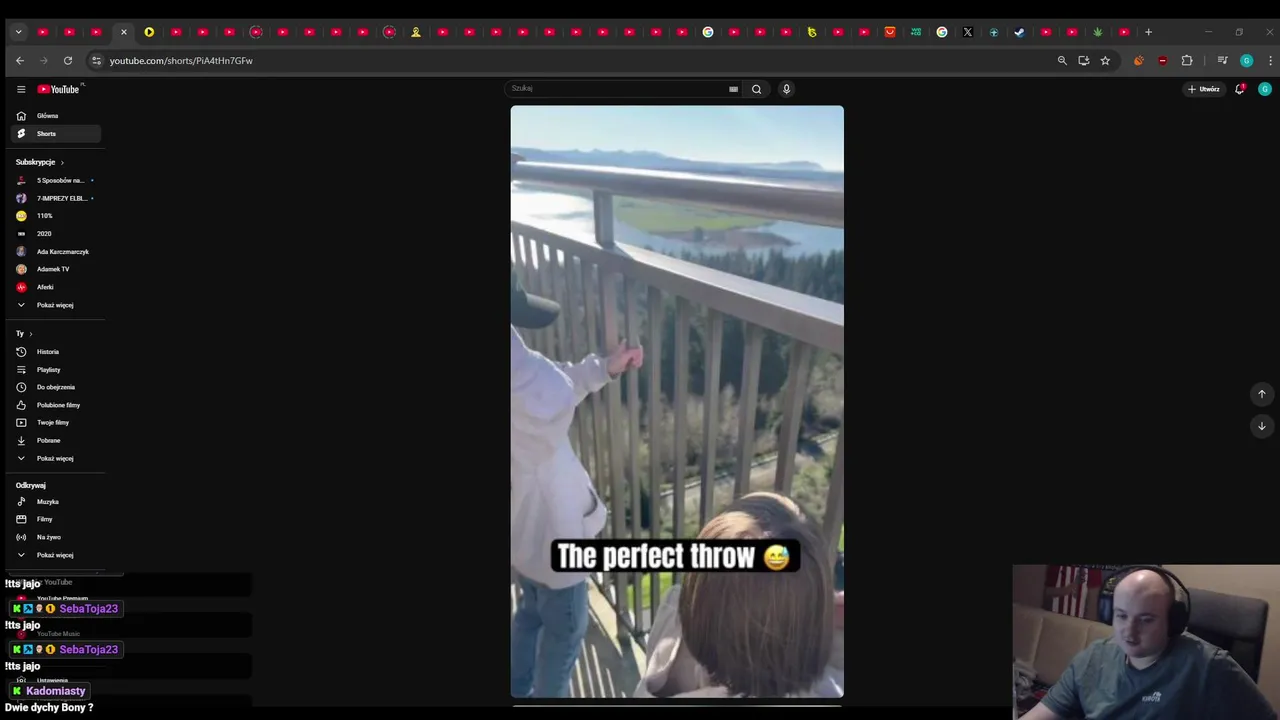Open YouTube notifications bell
1280x720 pixels.
click(x=1240, y=89)
